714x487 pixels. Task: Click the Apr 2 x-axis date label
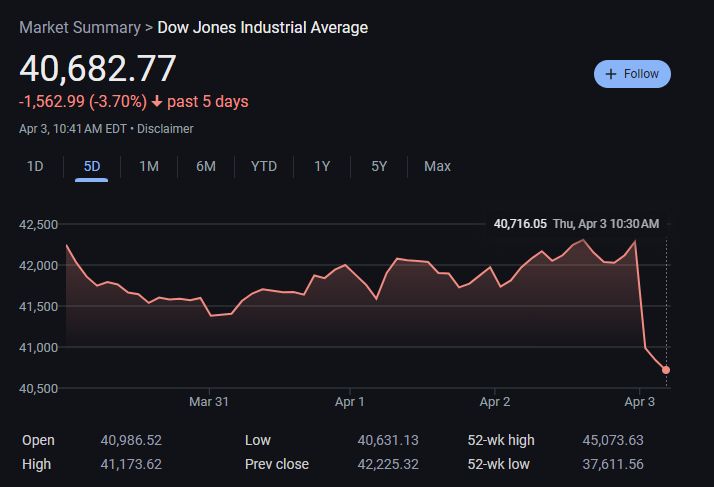(495, 402)
